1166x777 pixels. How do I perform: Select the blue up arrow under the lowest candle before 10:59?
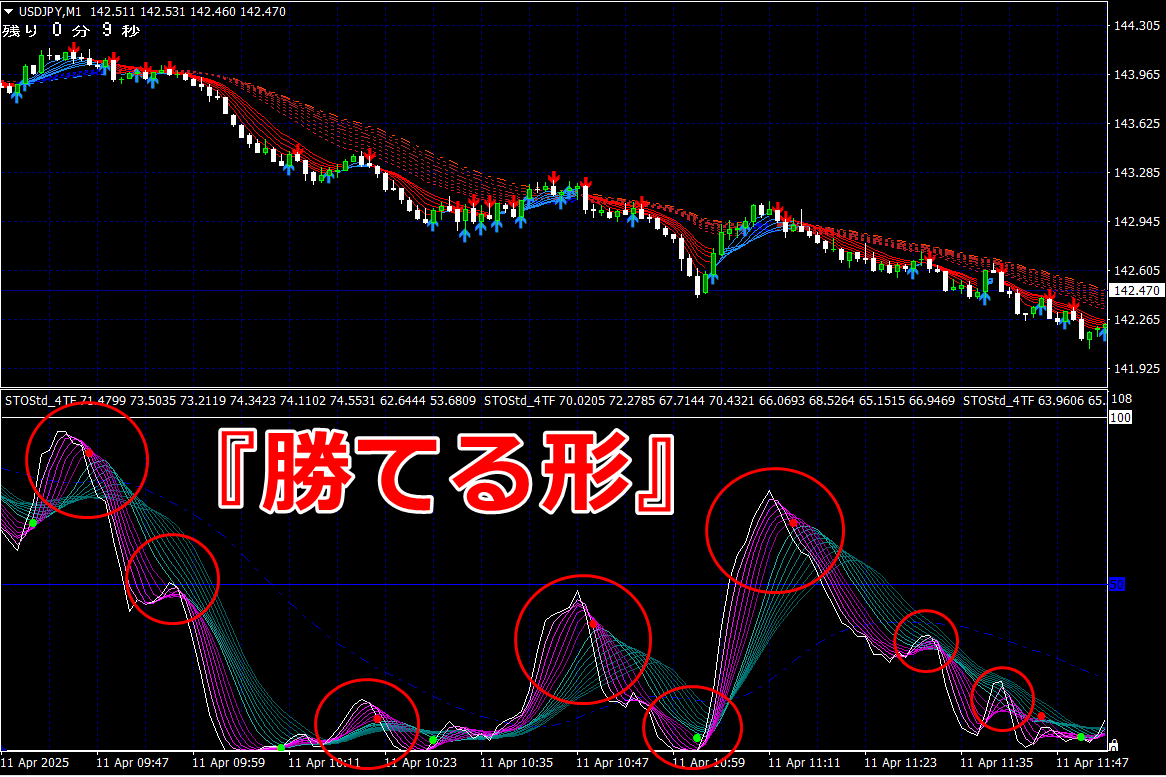pyautogui.click(x=712, y=279)
